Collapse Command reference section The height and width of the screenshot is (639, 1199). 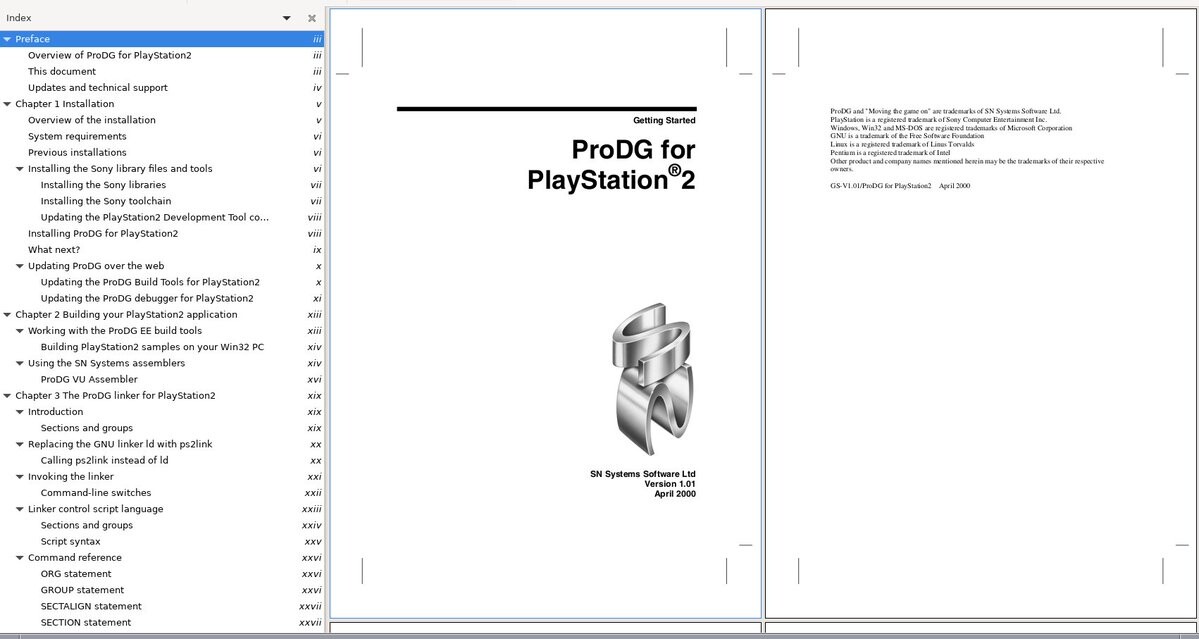[20, 558]
